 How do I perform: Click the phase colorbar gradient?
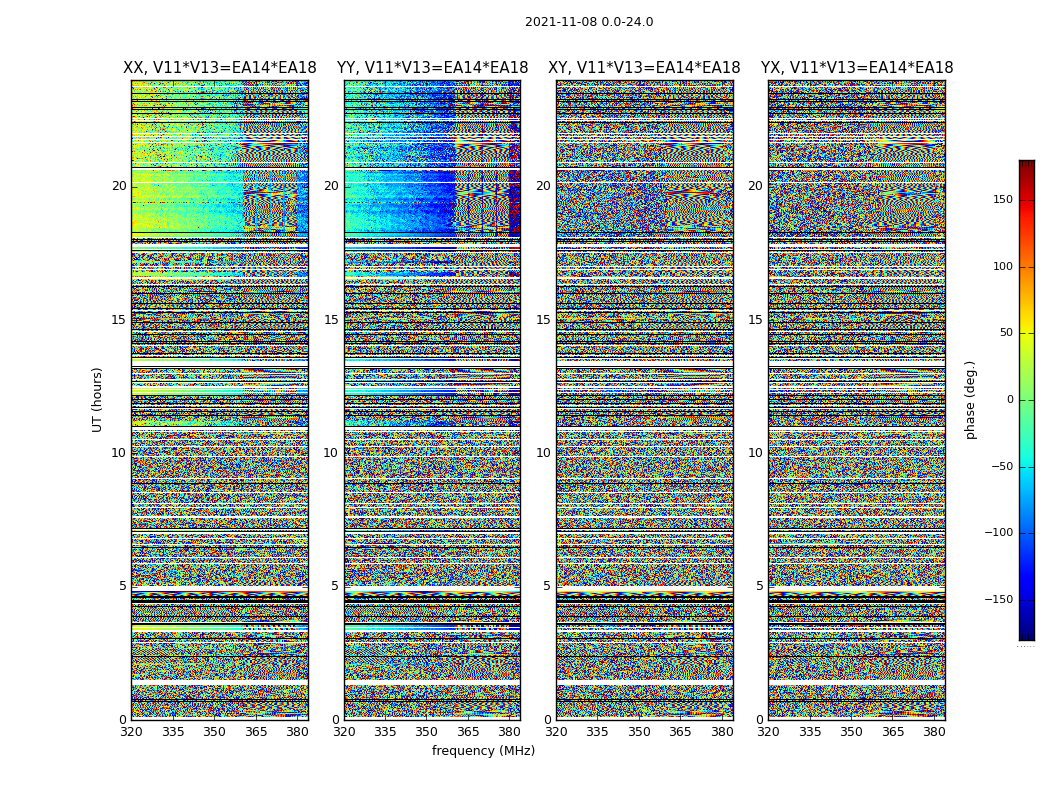tap(1027, 400)
